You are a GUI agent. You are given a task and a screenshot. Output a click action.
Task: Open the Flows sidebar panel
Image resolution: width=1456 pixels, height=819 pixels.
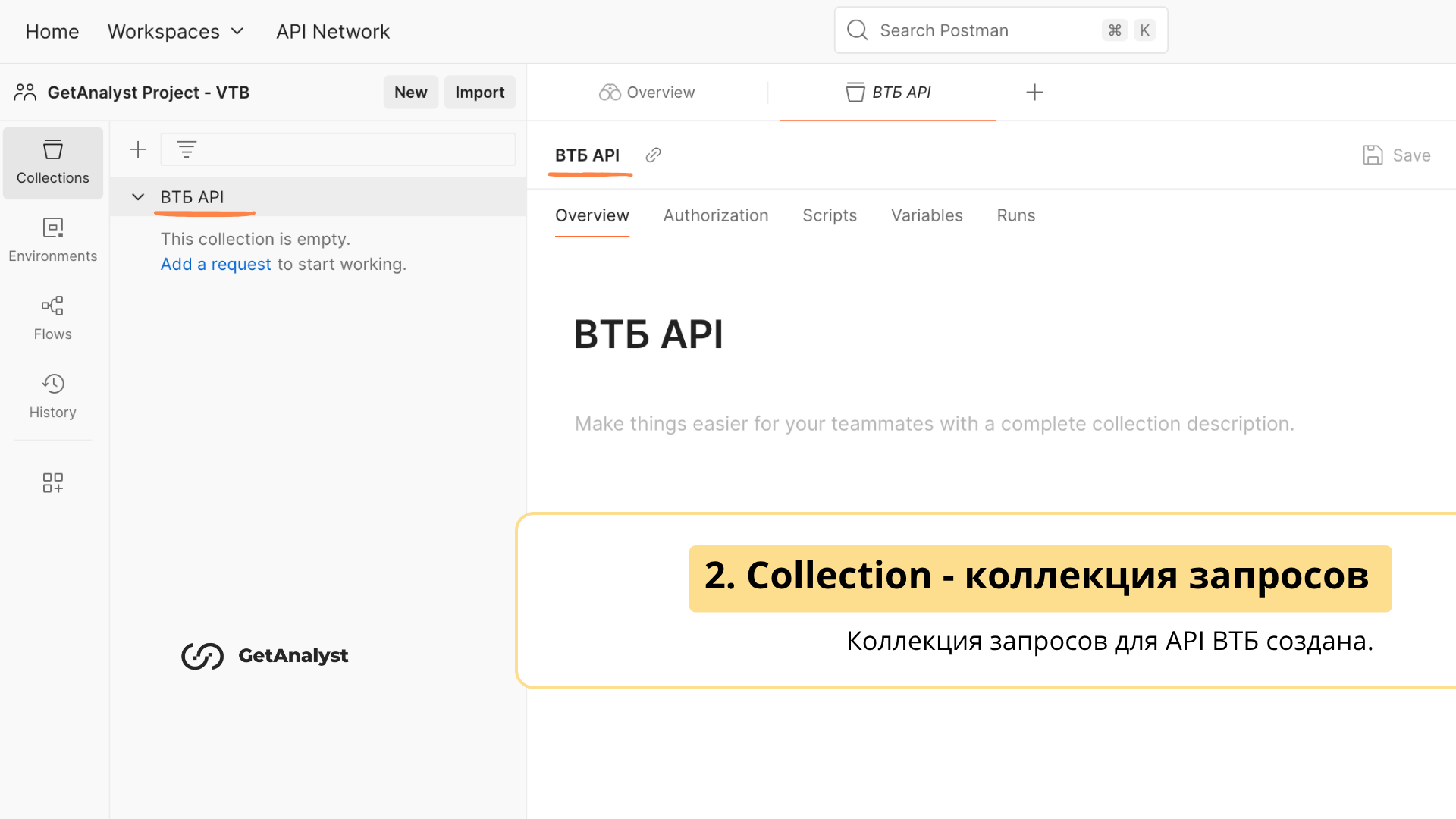[53, 318]
